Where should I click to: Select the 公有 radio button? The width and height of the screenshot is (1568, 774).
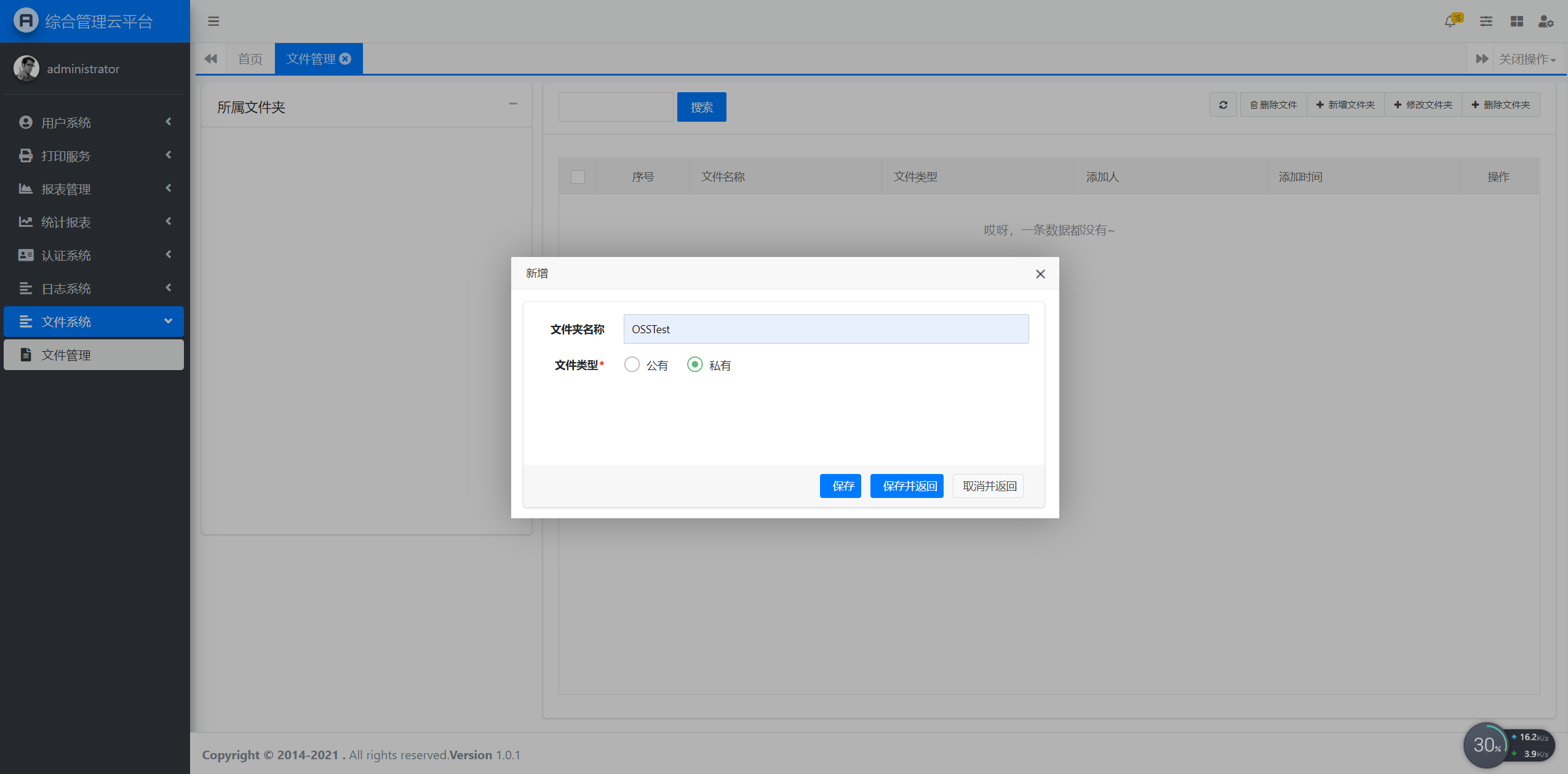tap(632, 365)
